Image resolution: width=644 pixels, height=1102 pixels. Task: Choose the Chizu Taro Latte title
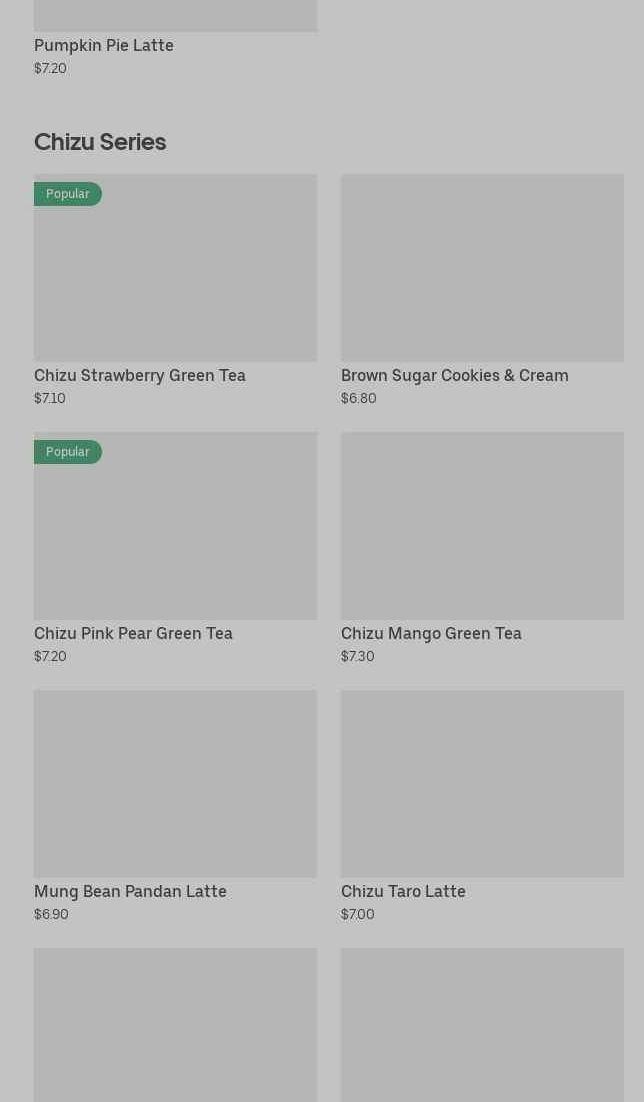(404, 891)
